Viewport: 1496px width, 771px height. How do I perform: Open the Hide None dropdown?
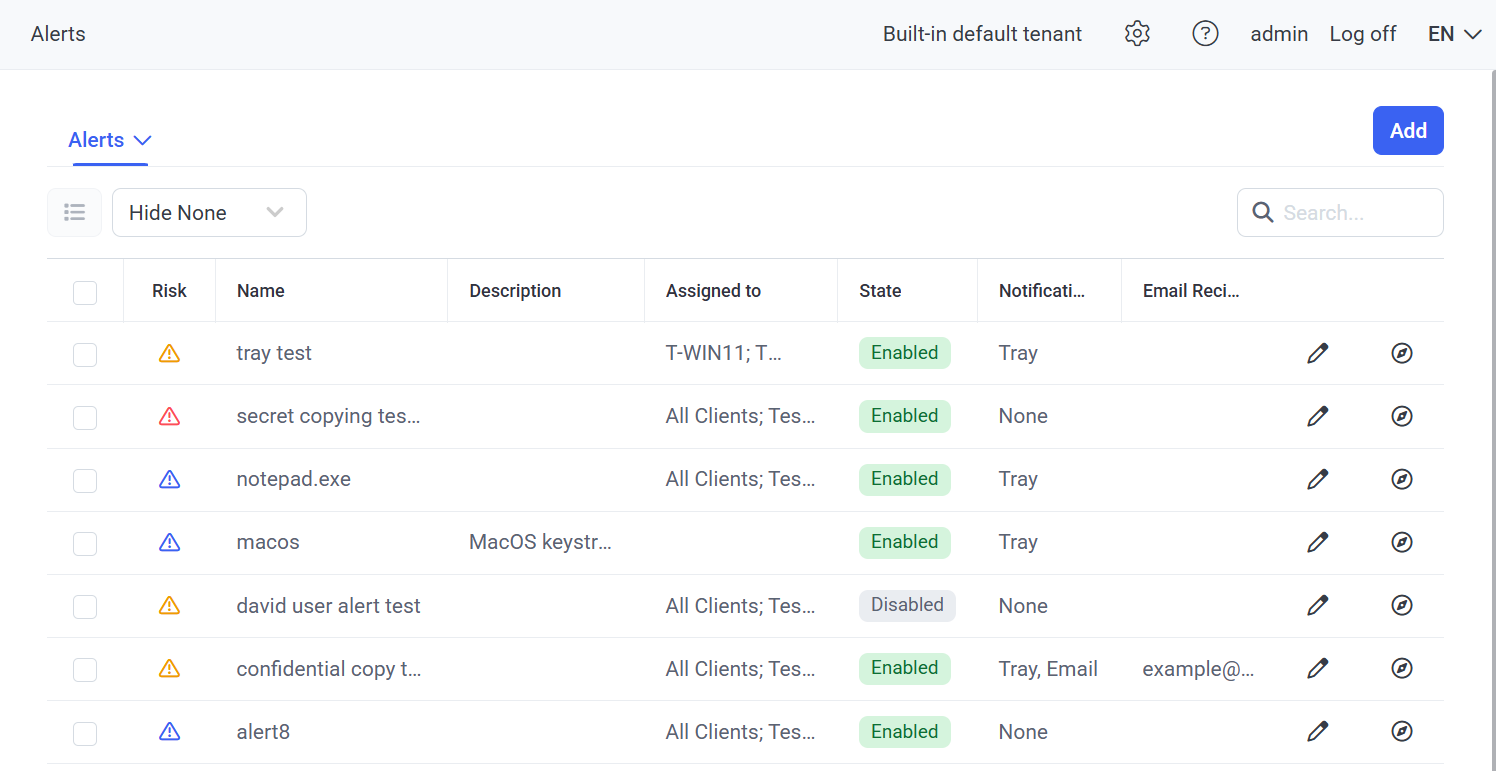click(x=209, y=213)
